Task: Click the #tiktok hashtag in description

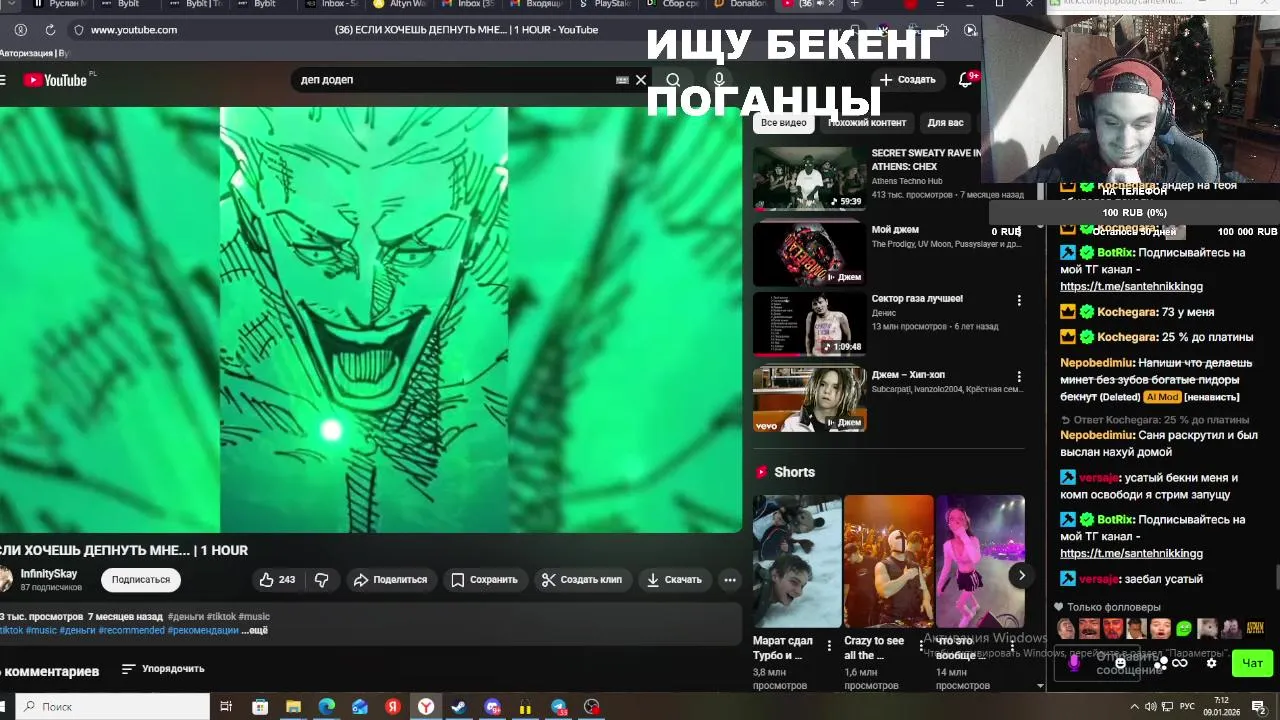Action: click(221, 617)
